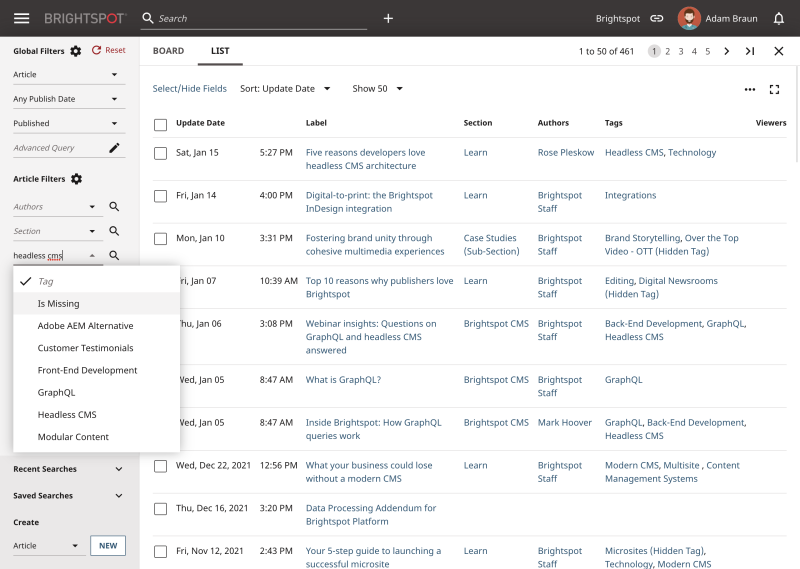Enter fullscreen with the expand icon
The height and width of the screenshot is (569, 800).
(774, 89)
